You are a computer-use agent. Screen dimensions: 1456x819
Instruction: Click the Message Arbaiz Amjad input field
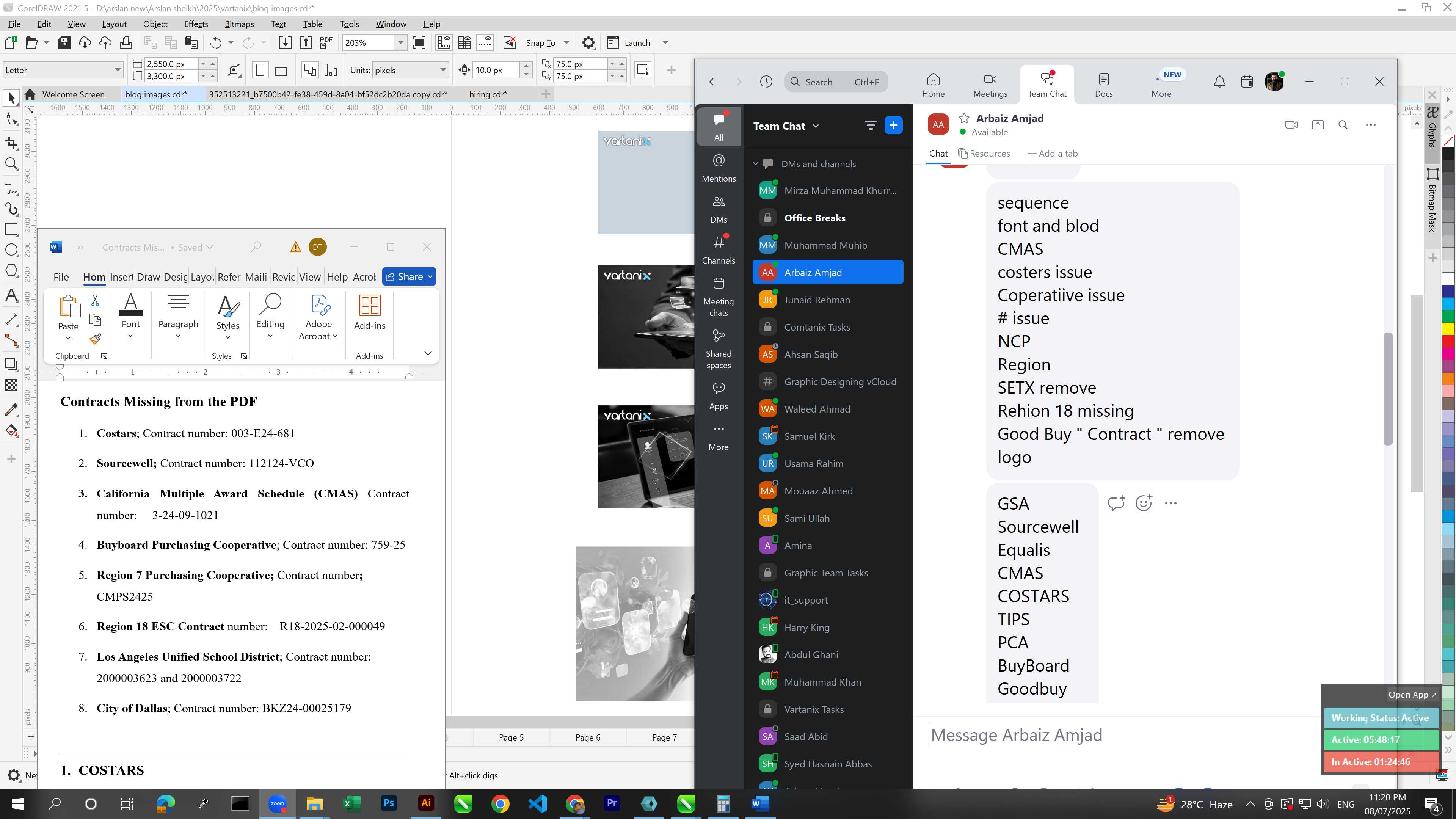(1122, 735)
